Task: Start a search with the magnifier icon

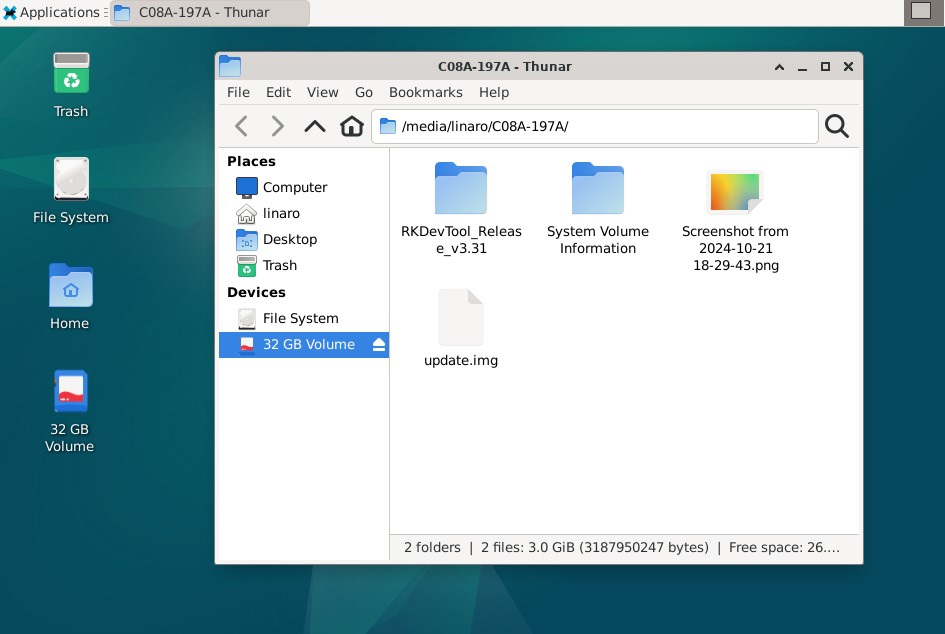Action: [x=836, y=125]
